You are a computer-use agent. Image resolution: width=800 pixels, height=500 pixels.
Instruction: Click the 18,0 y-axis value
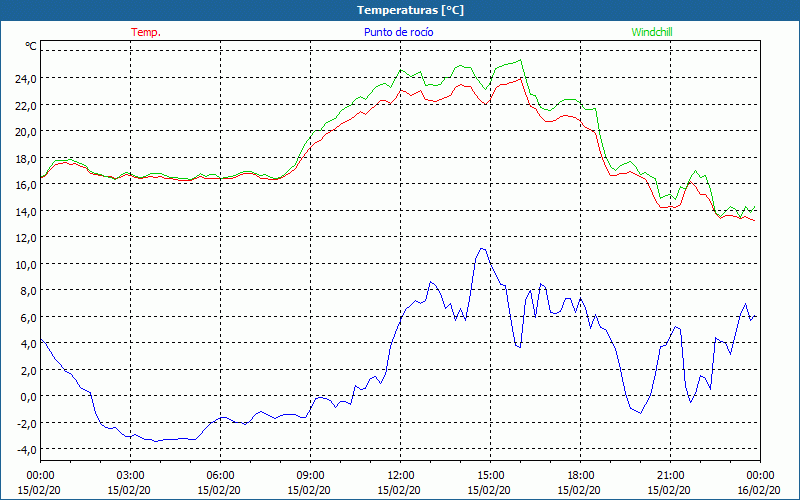point(26,158)
